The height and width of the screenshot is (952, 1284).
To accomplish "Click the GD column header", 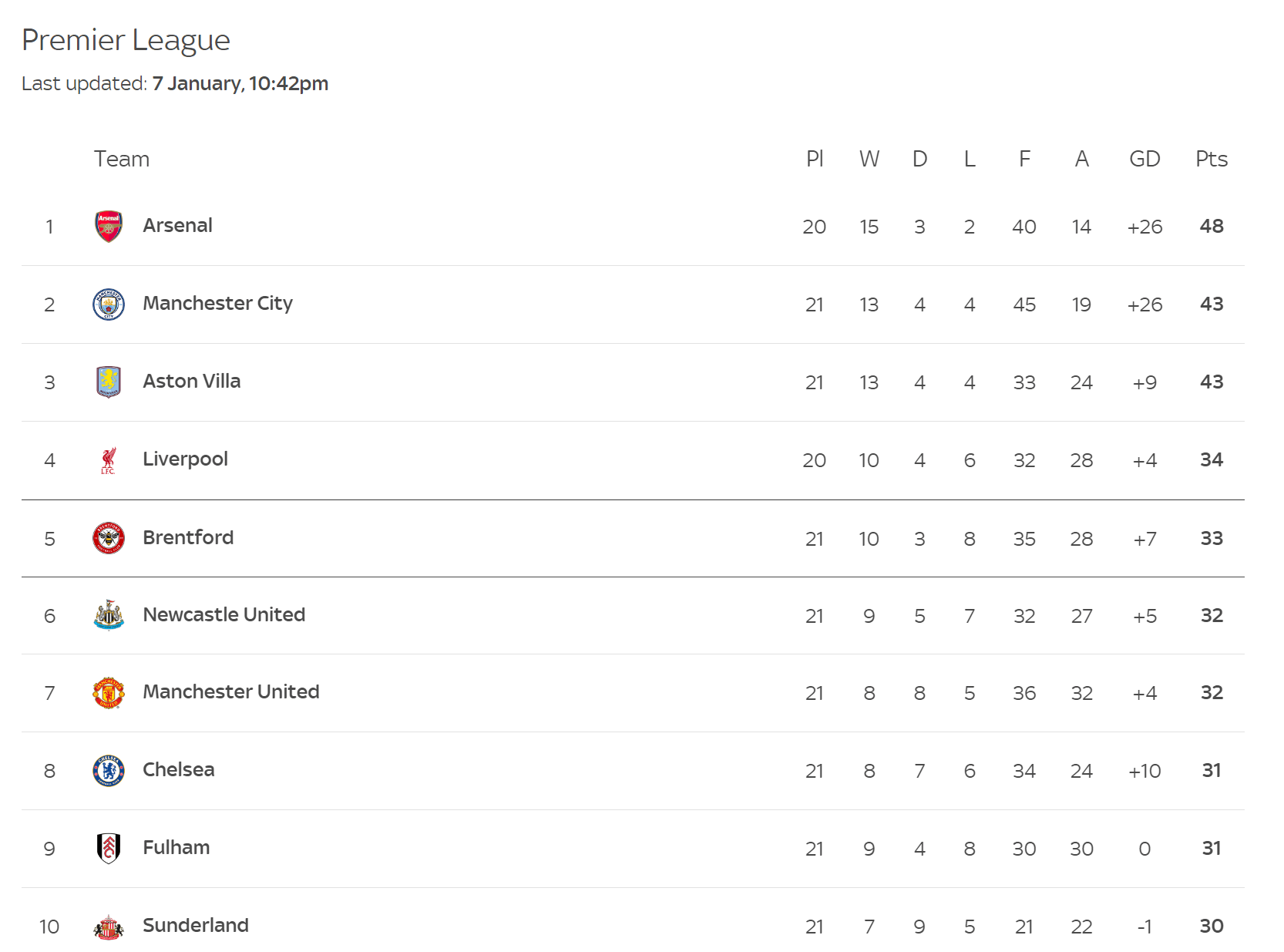I will (1145, 159).
